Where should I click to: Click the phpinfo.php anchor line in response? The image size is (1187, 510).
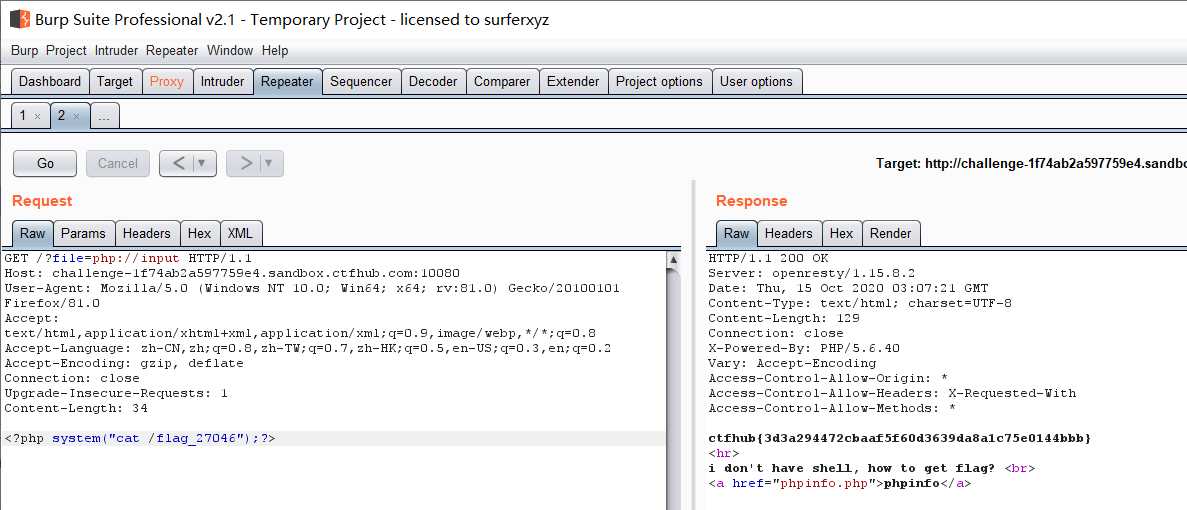pyautogui.click(x=840, y=484)
